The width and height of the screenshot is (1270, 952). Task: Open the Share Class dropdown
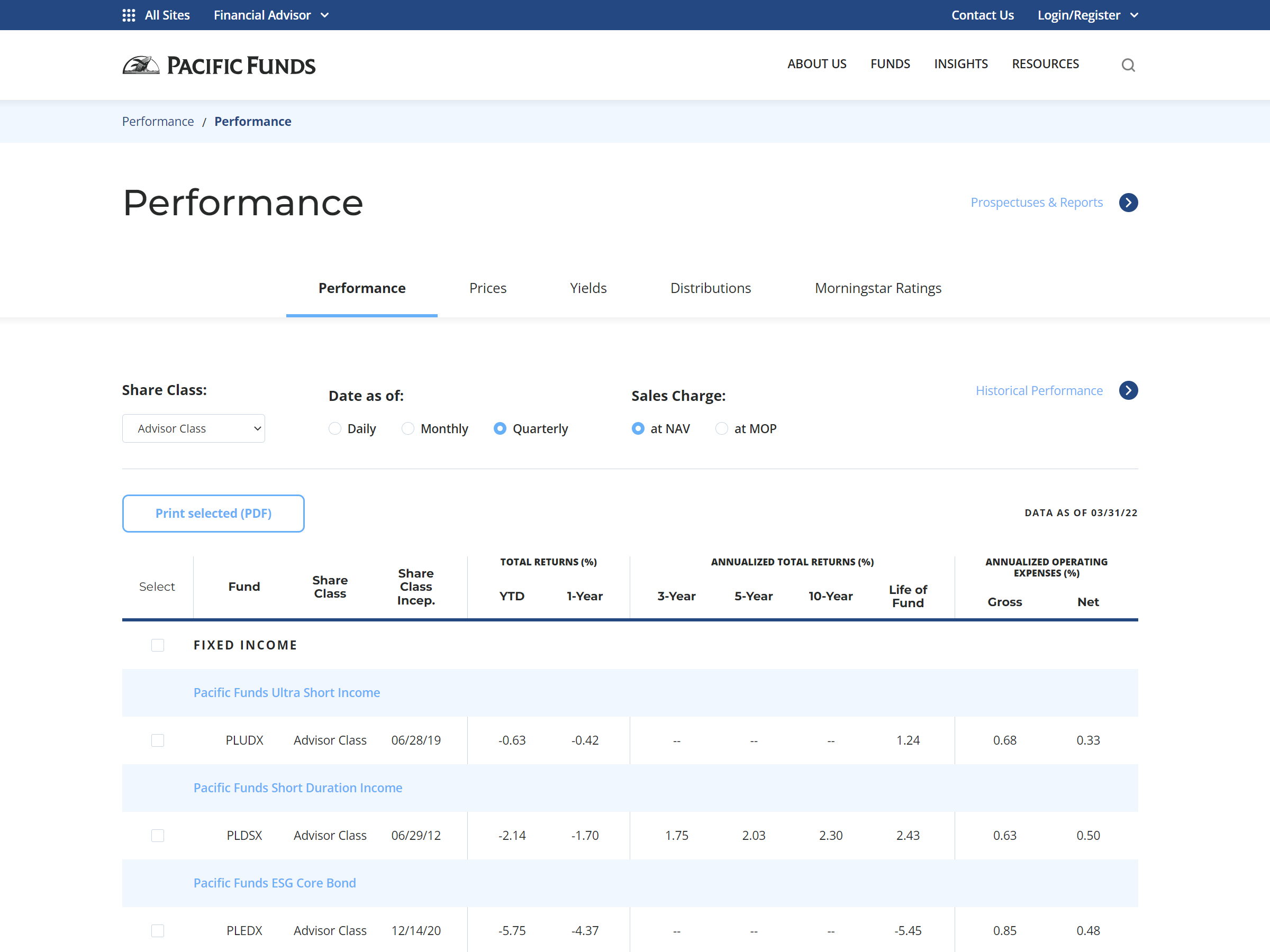coord(194,428)
